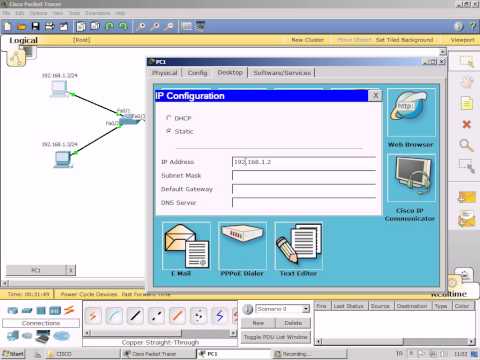This screenshot has width=480, height=360.
Task: Click the Copy toolbar icon
Action: tap(81, 26)
